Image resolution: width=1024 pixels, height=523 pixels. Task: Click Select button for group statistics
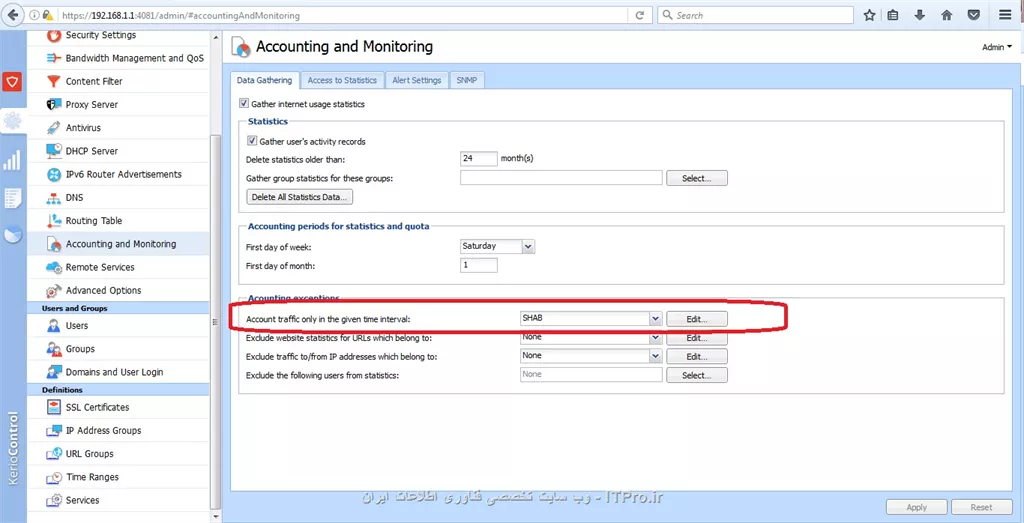pyautogui.click(x=697, y=178)
